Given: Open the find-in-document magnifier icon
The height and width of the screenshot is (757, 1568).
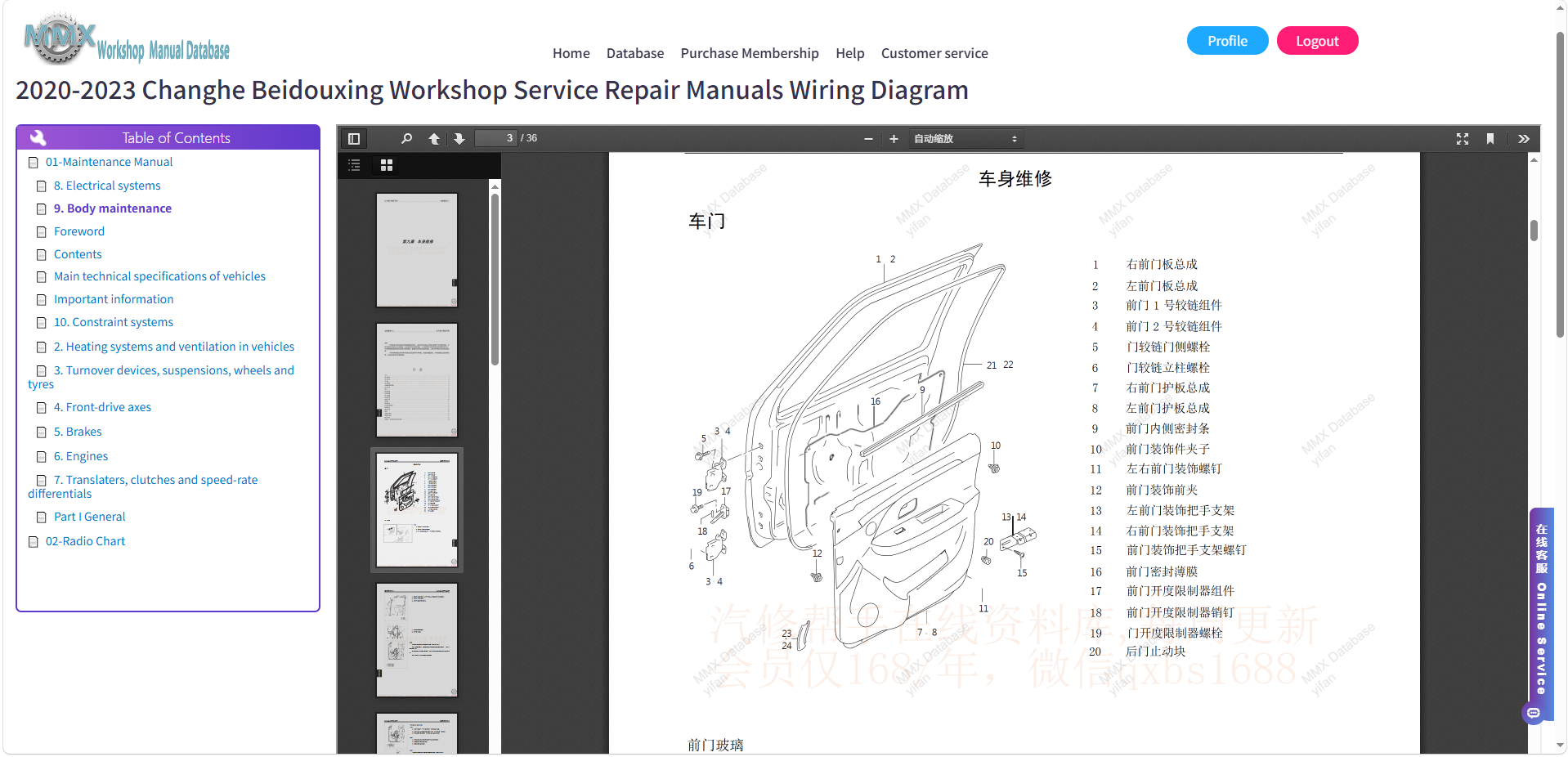Looking at the screenshot, I should click(406, 139).
